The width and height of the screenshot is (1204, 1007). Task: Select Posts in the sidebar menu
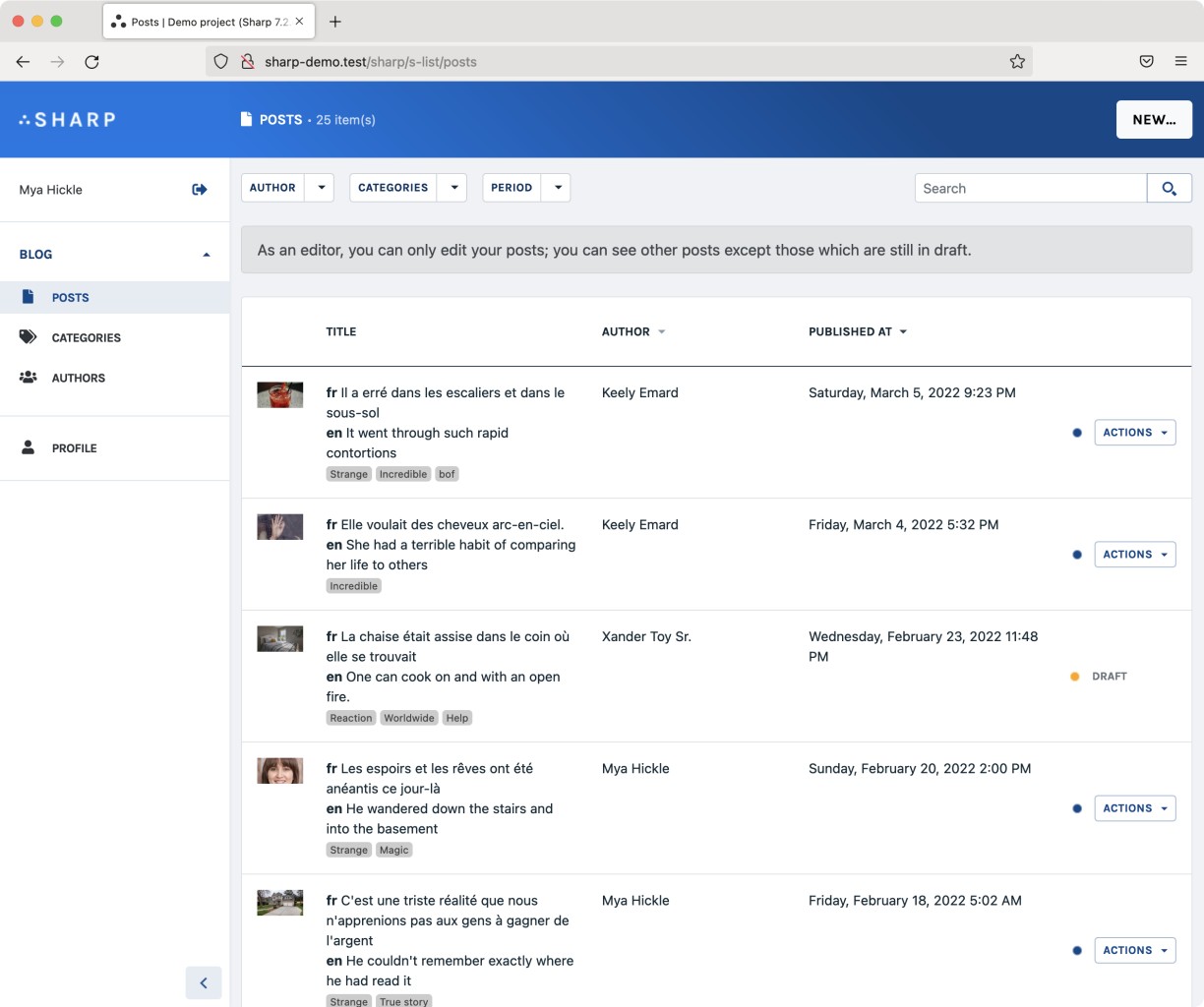coord(71,297)
